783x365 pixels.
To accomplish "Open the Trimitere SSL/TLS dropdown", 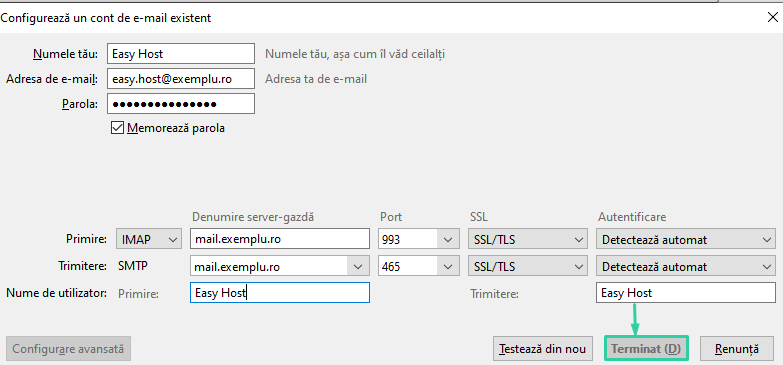I will 527,267.
